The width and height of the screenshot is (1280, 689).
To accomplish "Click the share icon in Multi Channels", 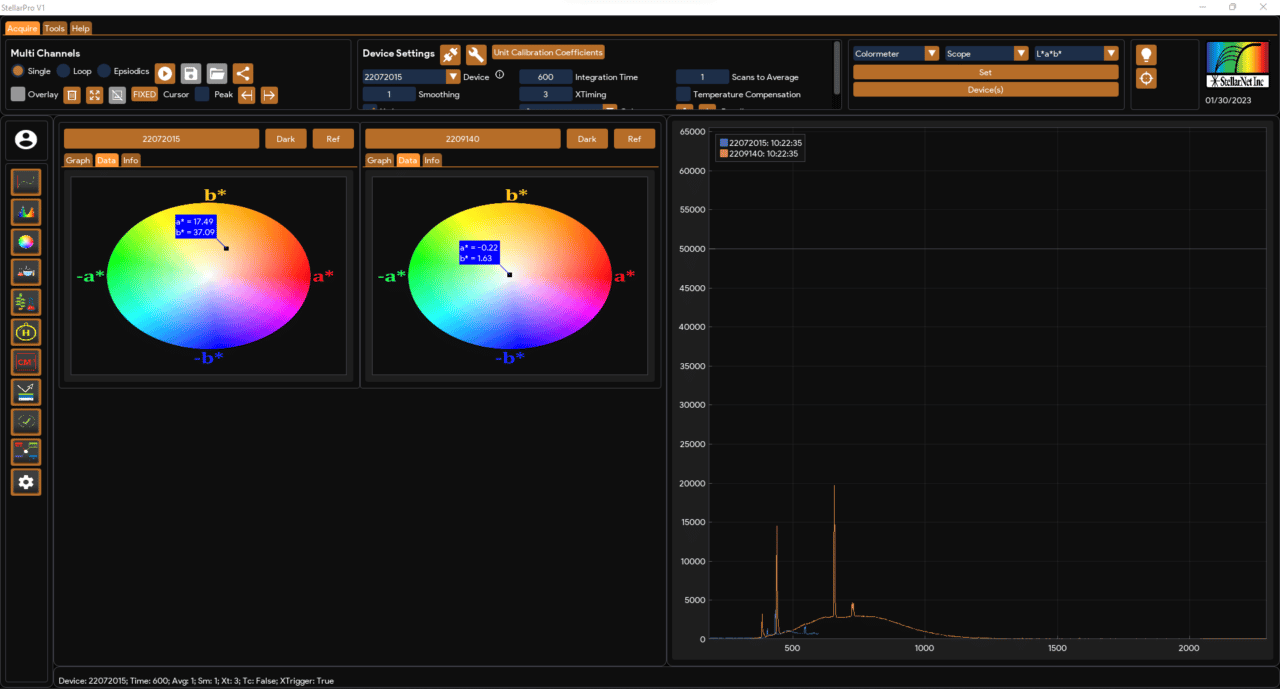I will pyautogui.click(x=241, y=72).
